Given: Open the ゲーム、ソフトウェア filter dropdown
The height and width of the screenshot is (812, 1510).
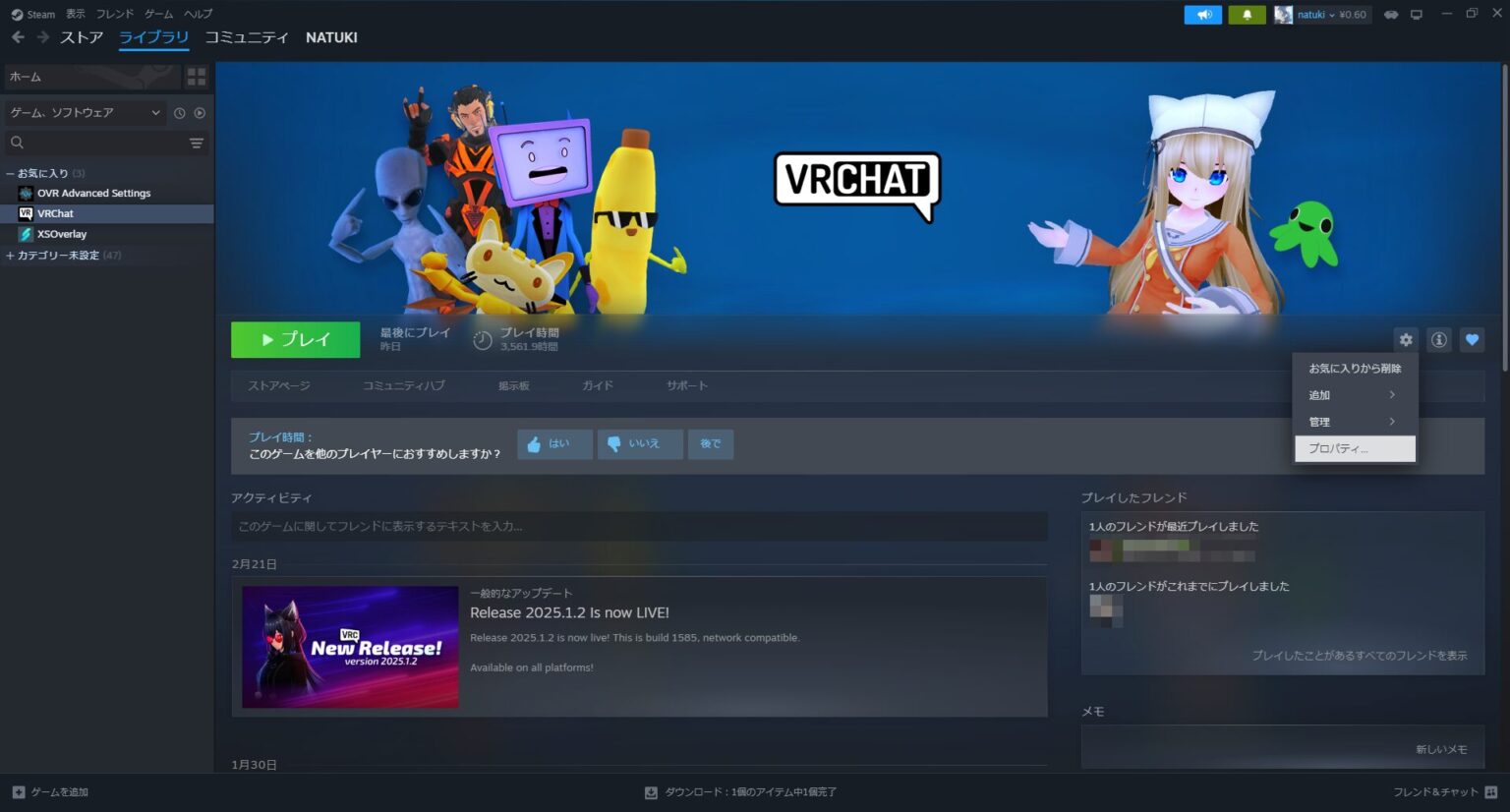Looking at the screenshot, I should tap(84, 112).
